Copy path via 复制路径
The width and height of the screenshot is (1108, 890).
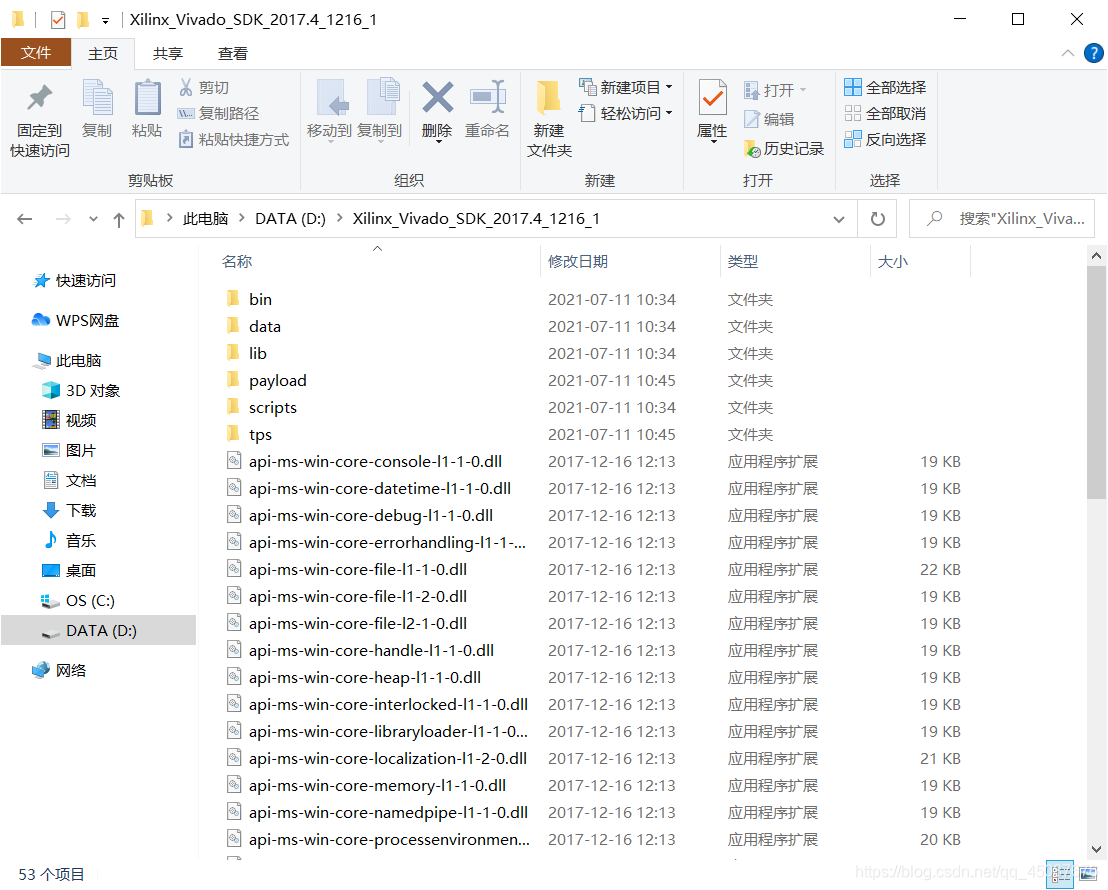[x=218, y=113]
